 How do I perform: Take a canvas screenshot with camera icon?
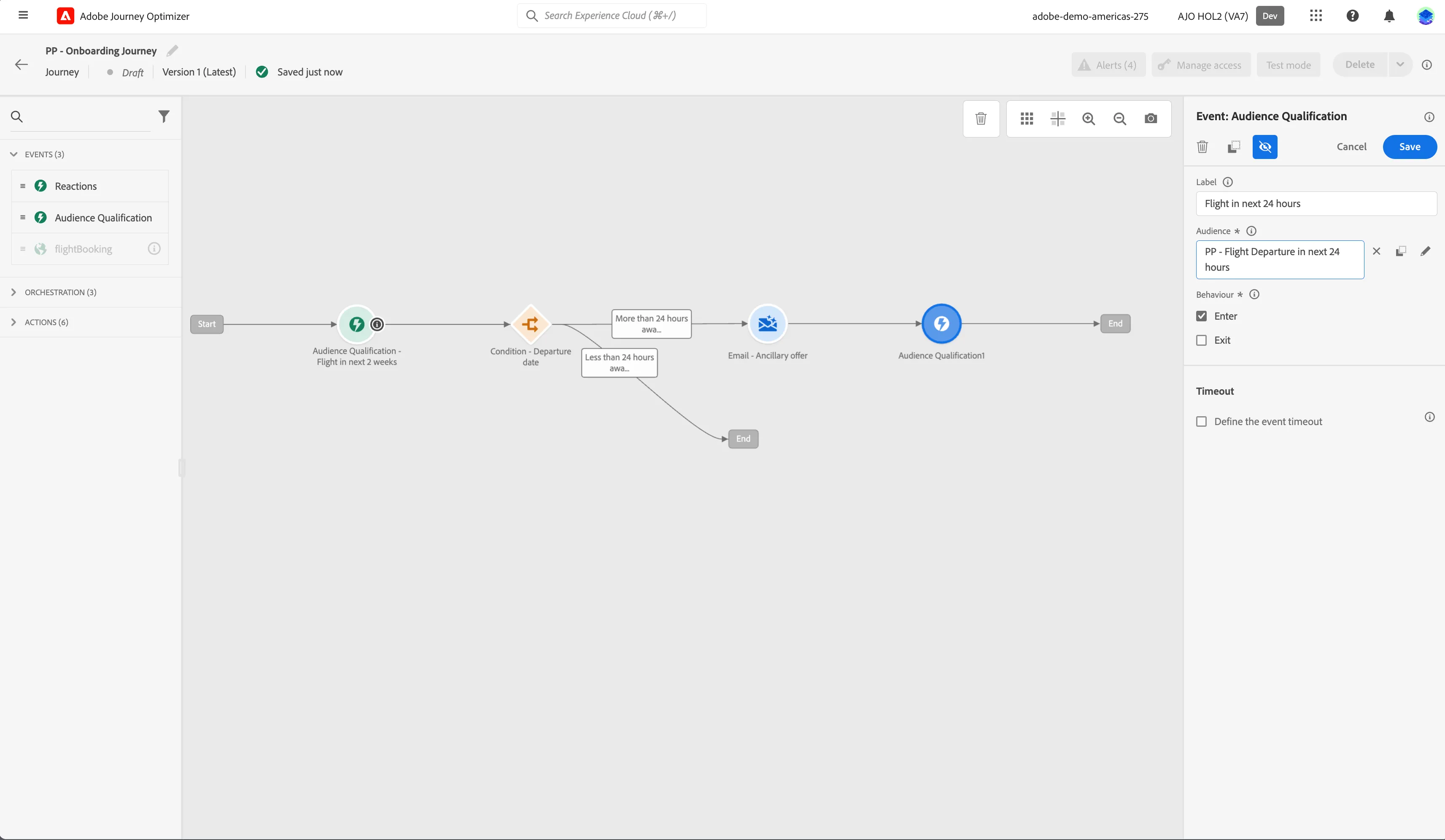[1151, 118]
